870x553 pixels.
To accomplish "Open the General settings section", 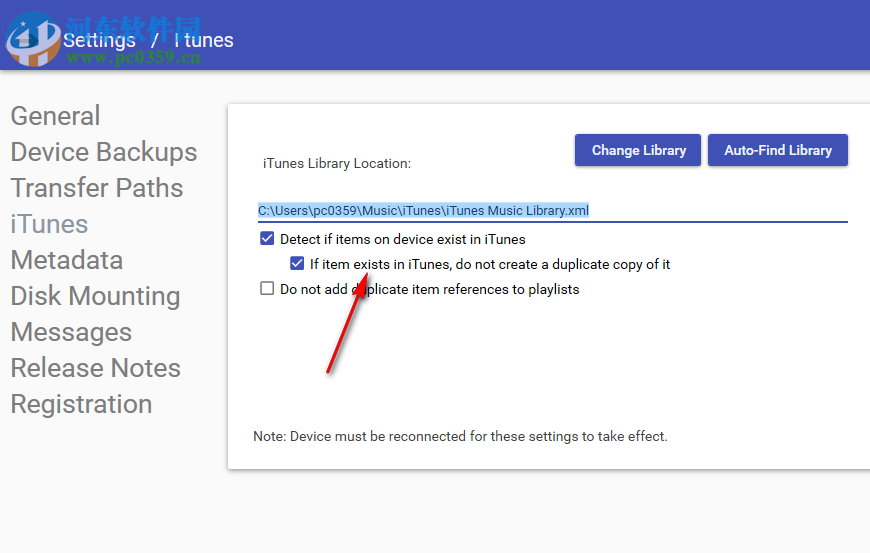I will [55, 116].
